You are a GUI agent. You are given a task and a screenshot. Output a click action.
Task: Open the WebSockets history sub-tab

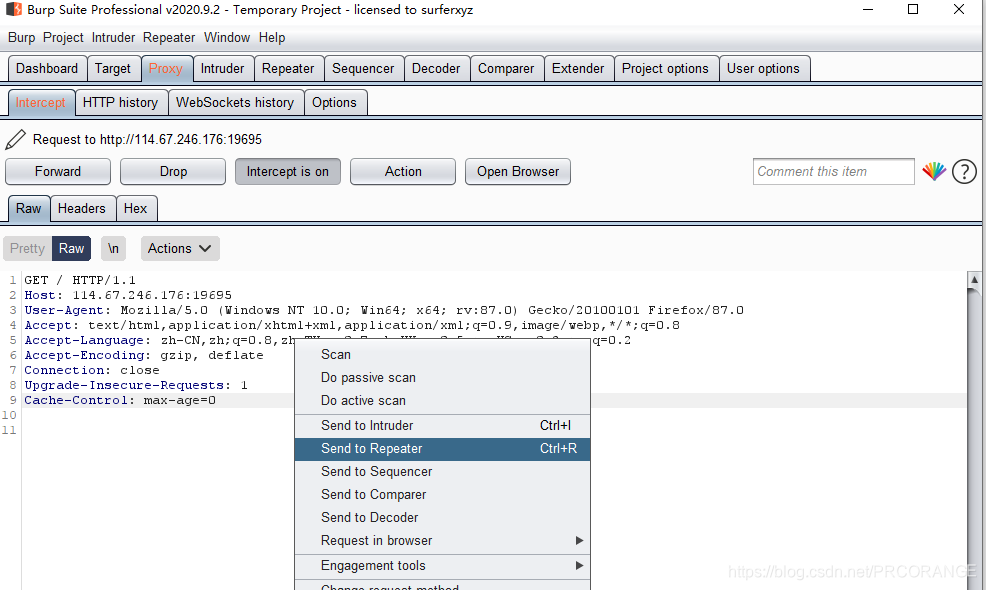235,103
